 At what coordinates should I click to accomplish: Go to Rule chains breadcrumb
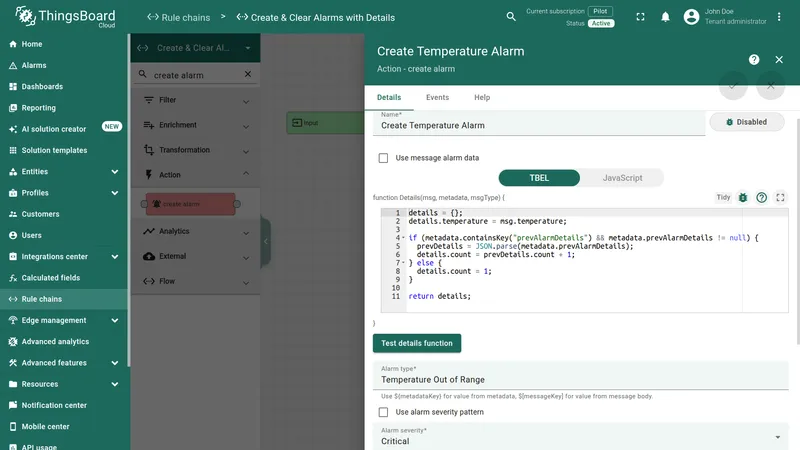[179, 17]
